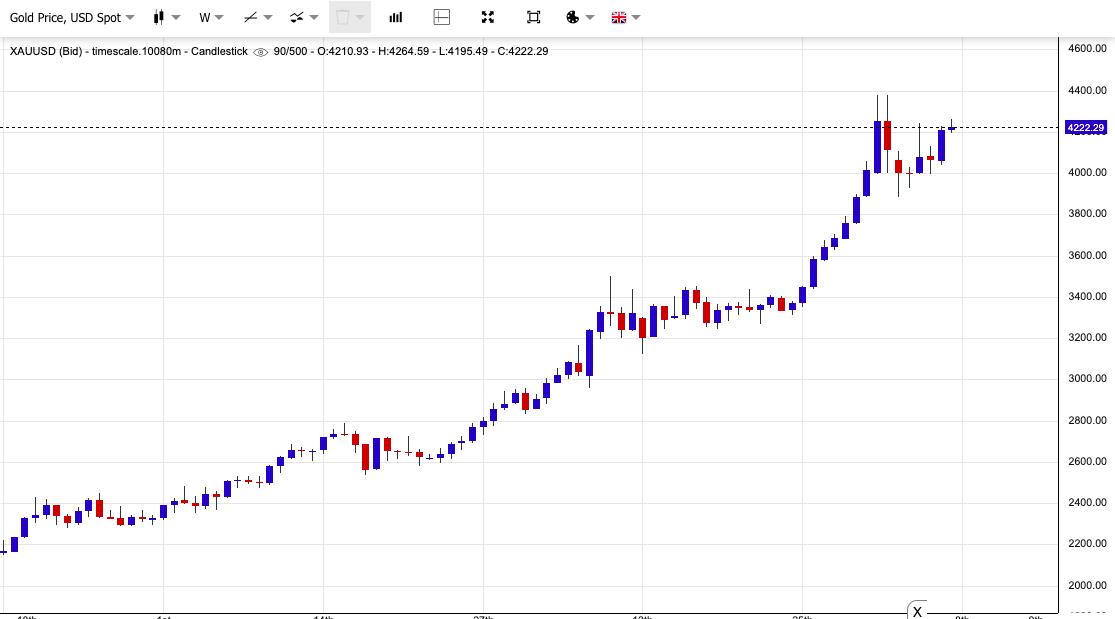This screenshot has height=619, width=1115.
Task: Click the 90/500 bar count text
Action: point(290,51)
